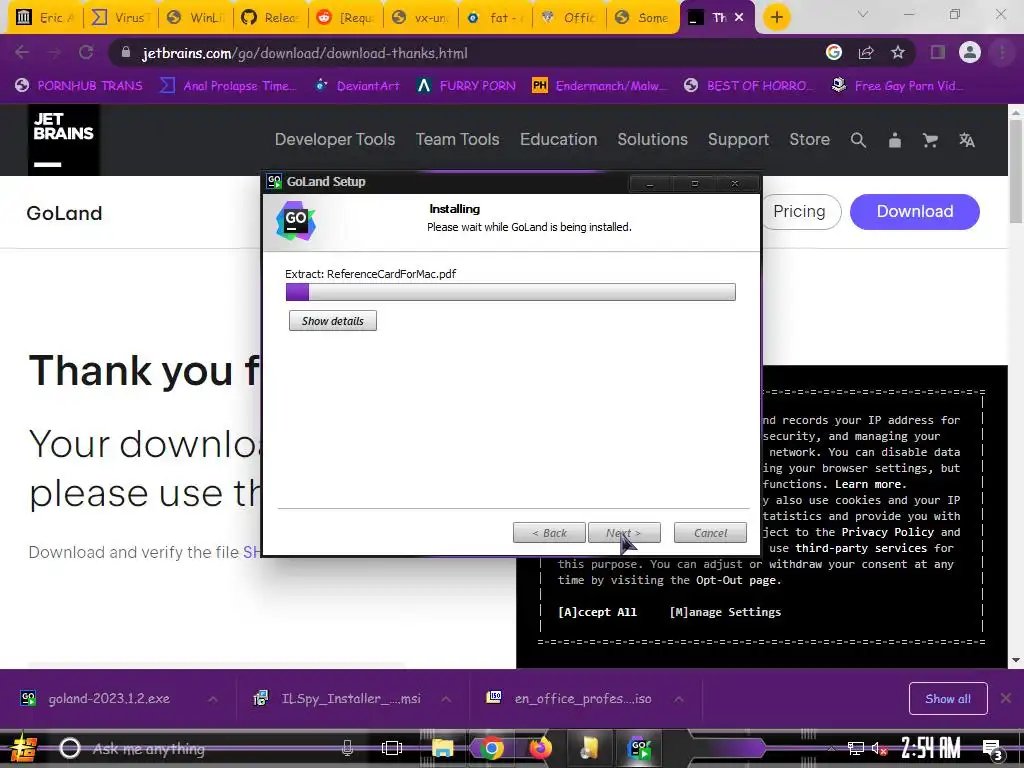Expand goland-2023.1.2.exe download options
The image size is (1024, 768).
click(213, 699)
